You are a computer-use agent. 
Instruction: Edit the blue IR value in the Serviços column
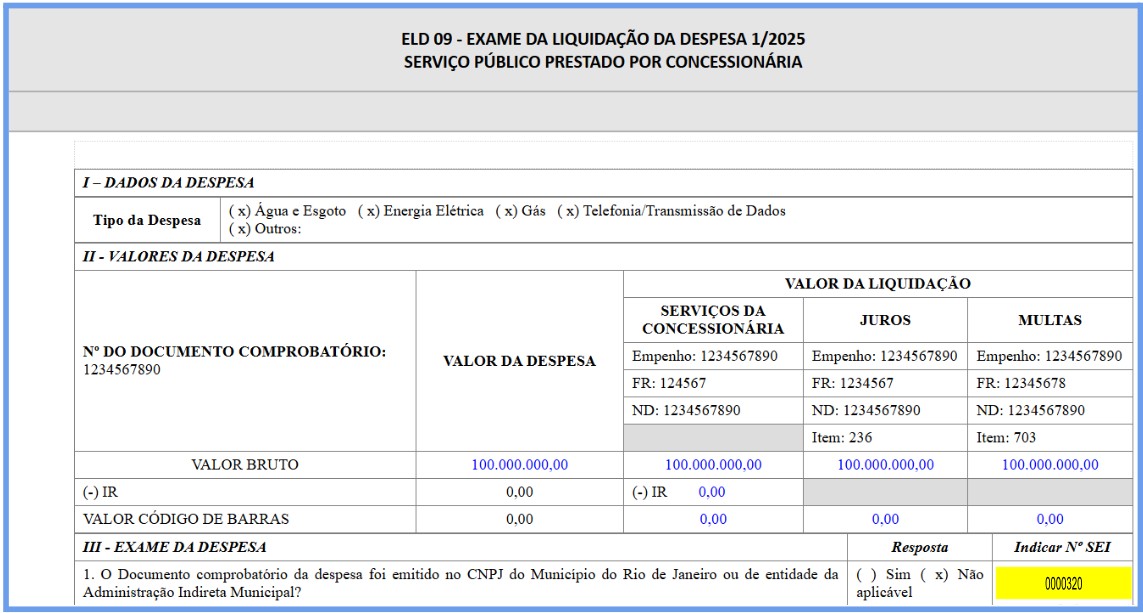[711, 492]
